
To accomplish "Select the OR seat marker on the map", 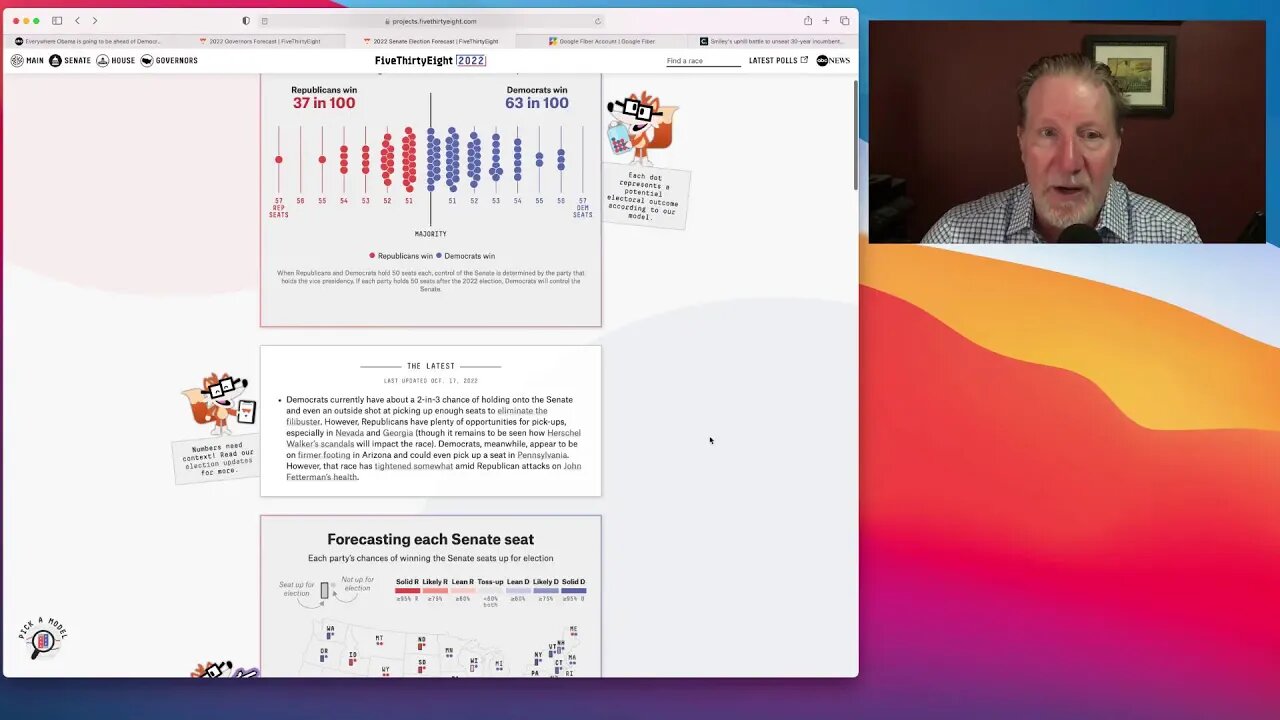I will point(324,654).
